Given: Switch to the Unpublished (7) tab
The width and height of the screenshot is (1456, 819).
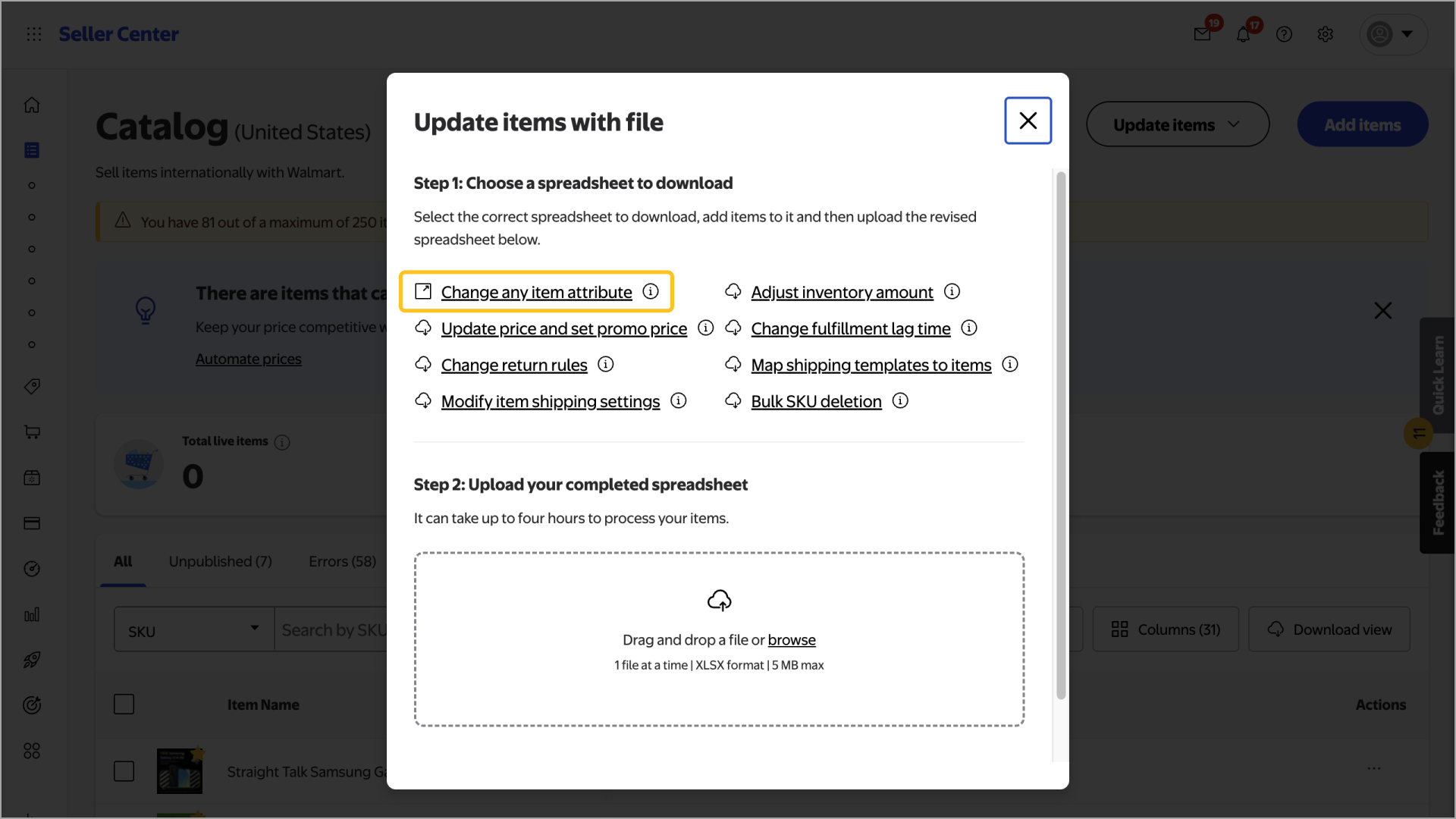Looking at the screenshot, I should click(x=220, y=561).
